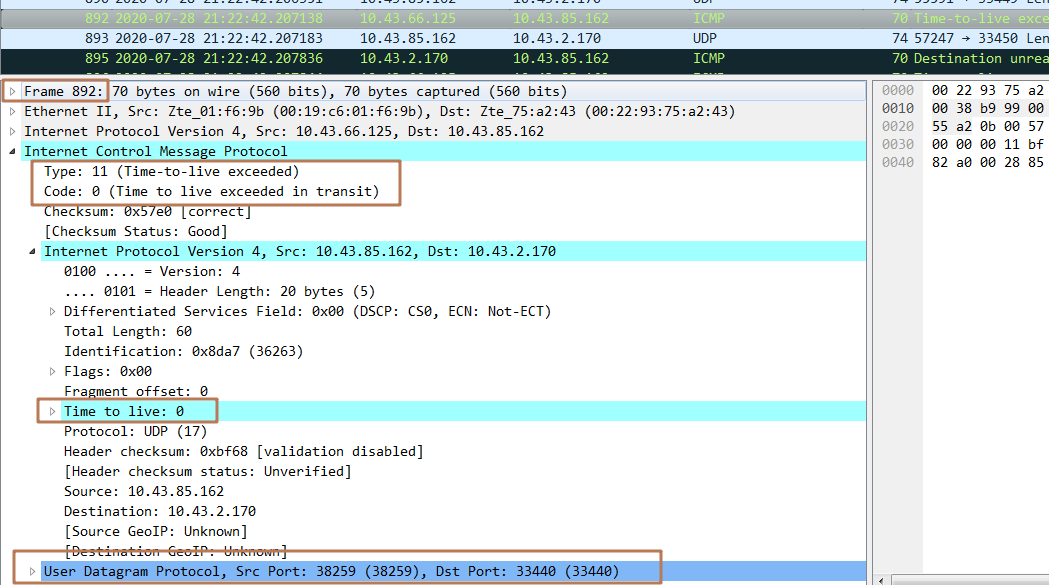Expand the User Datagram Protocol section
Viewport: 1049px width, 585px height.
(31, 570)
